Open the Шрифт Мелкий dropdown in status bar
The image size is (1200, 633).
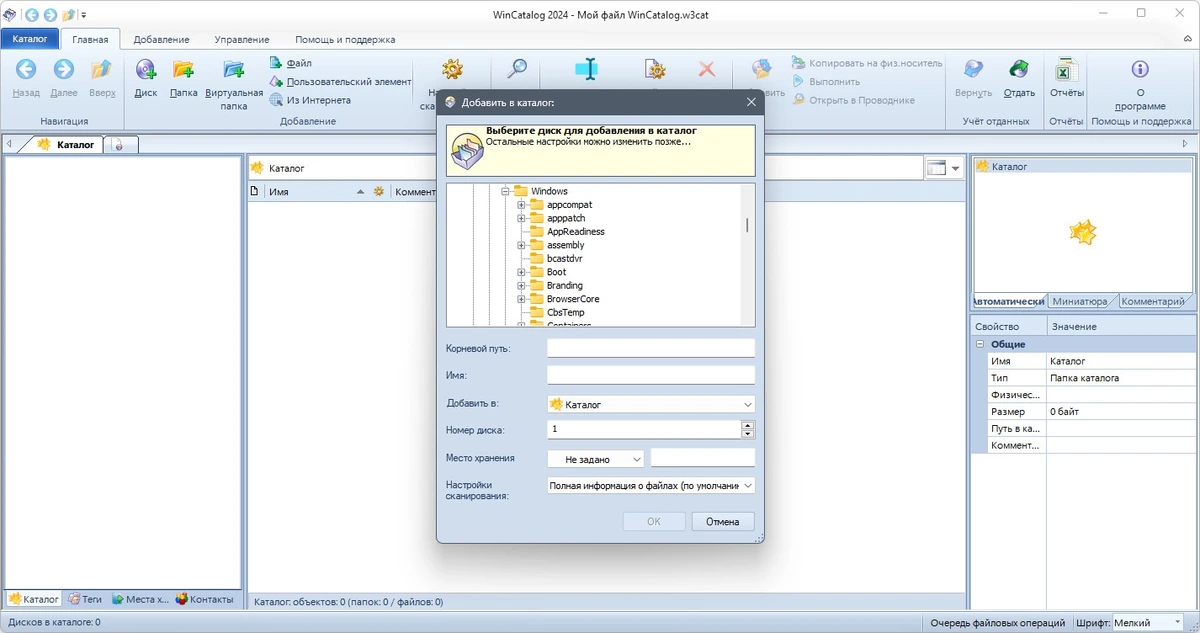1150,622
